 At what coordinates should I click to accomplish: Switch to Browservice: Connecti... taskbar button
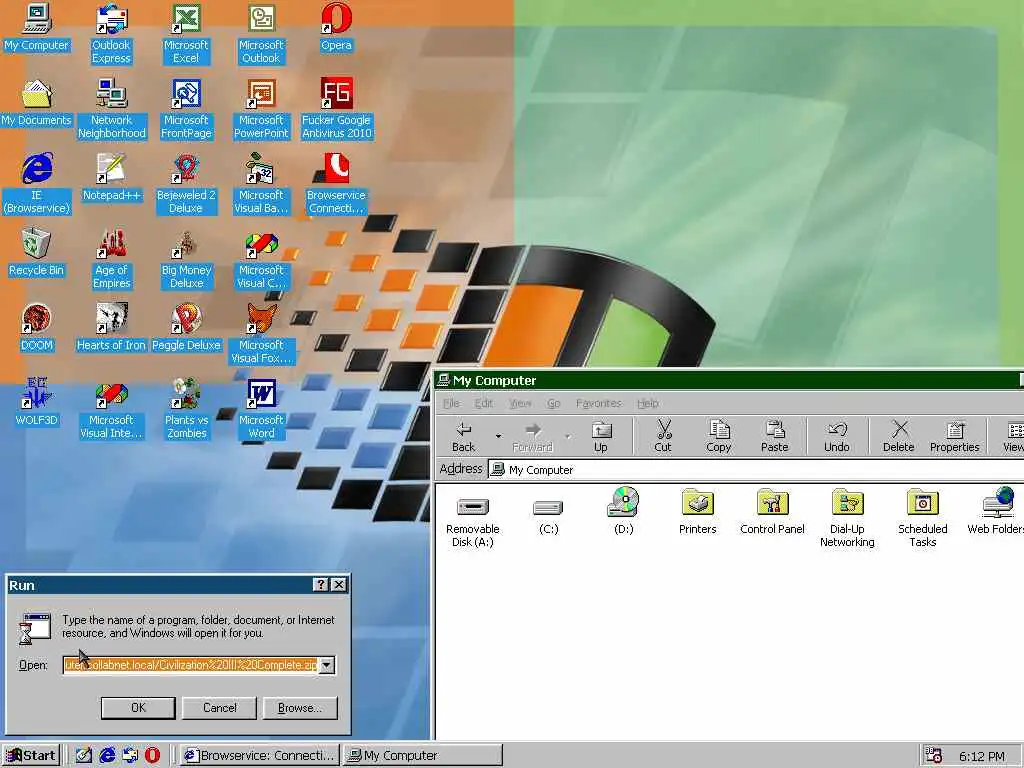pyautogui.click(x=260, y=756)
